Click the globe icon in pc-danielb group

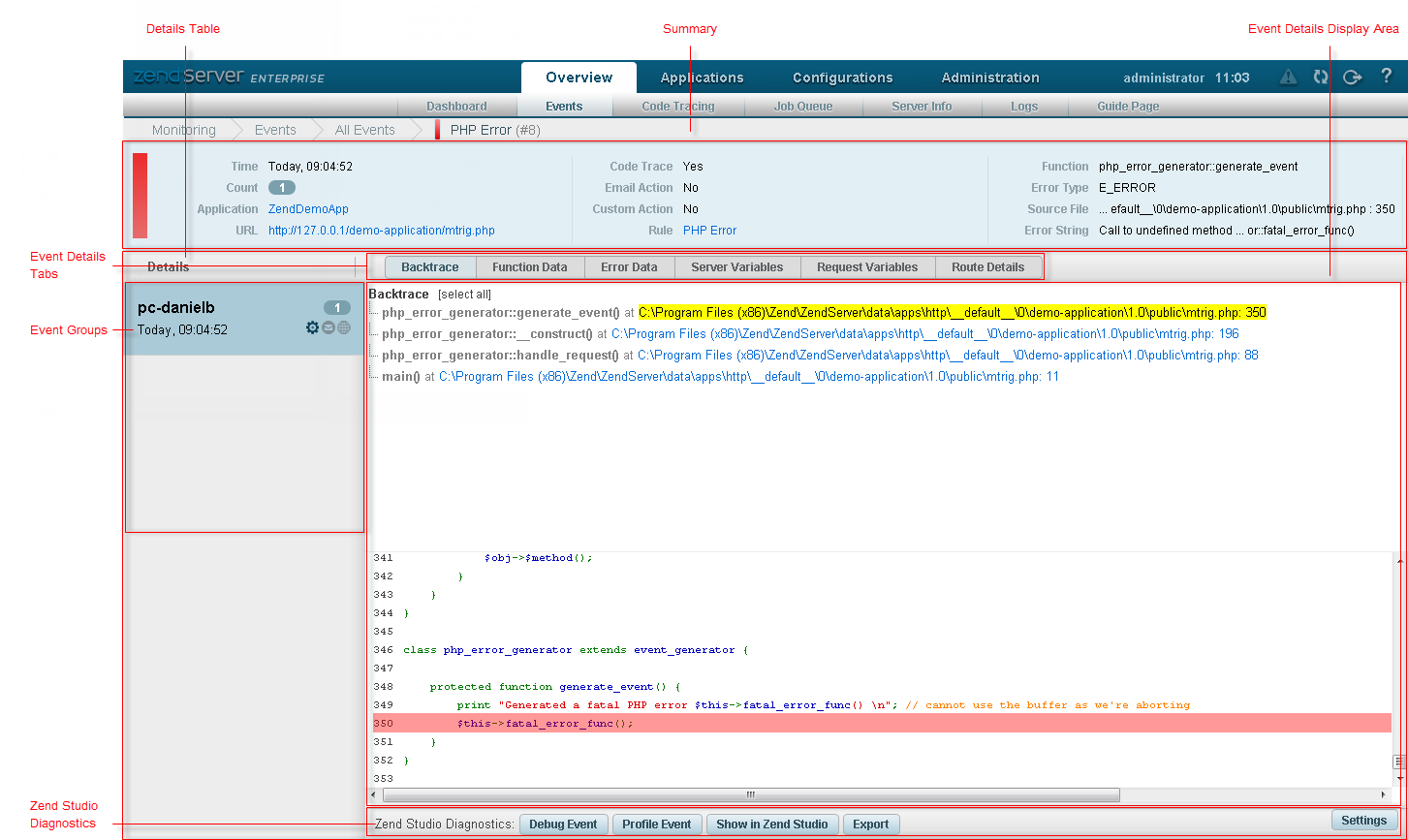(x=344, y=328)
